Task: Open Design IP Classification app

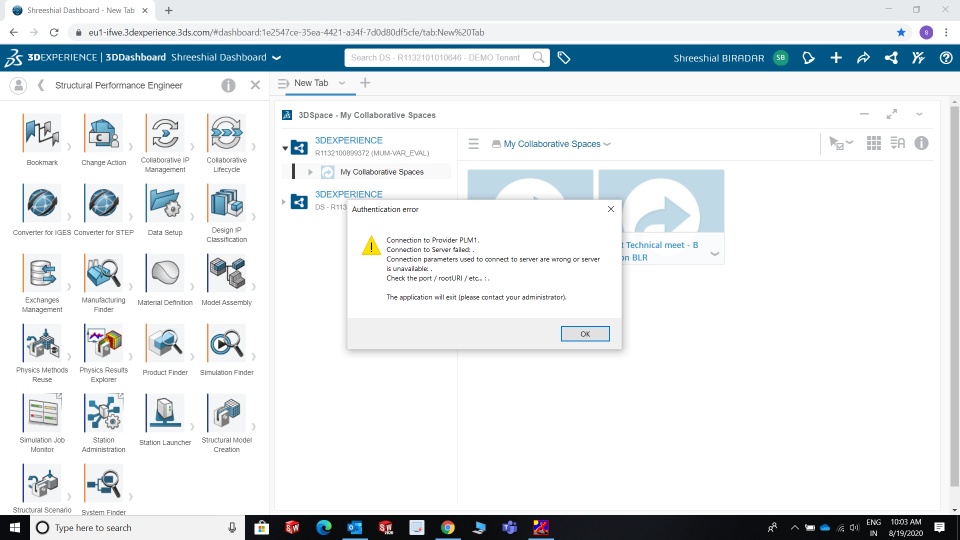Action: (226, 203)
